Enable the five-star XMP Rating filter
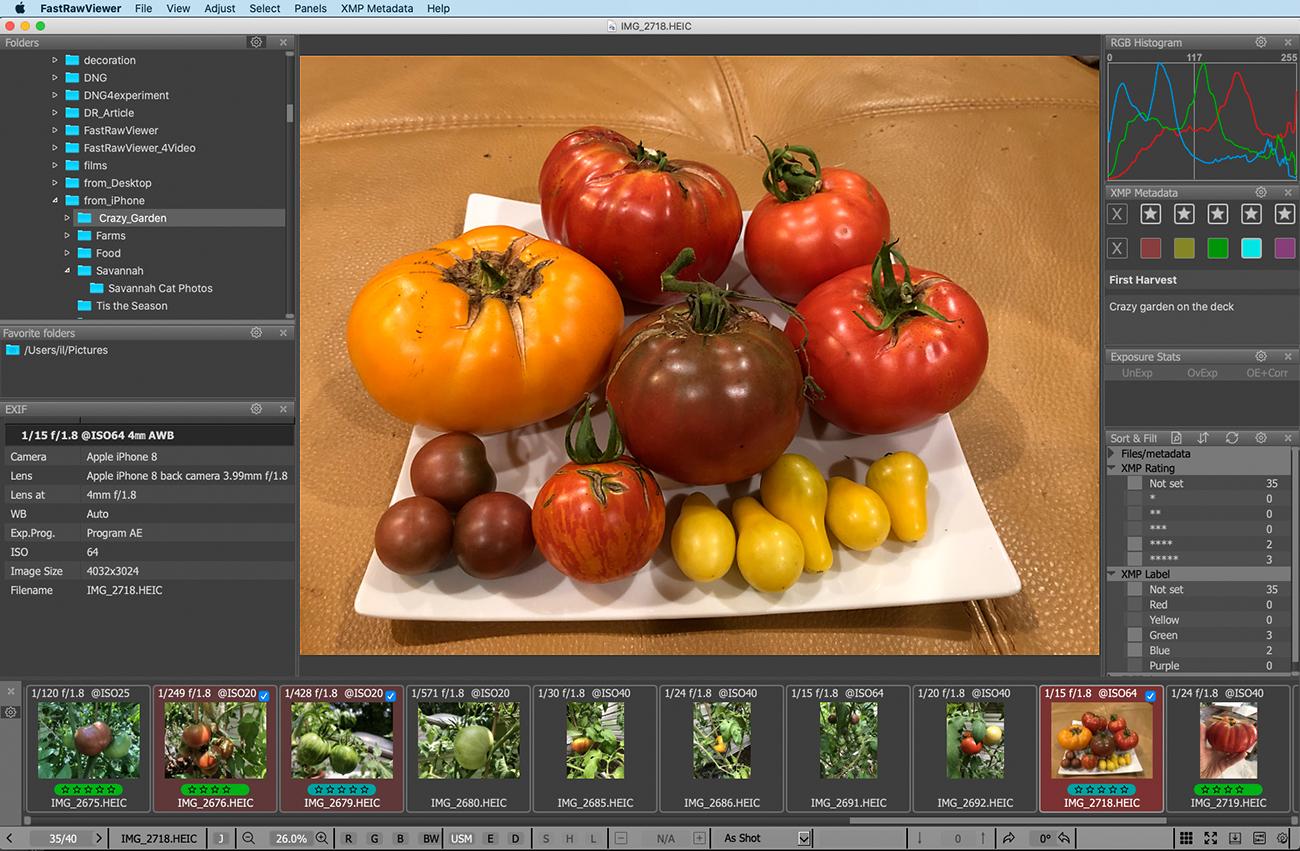1300x851 pixels. [x=1135, y=559]
